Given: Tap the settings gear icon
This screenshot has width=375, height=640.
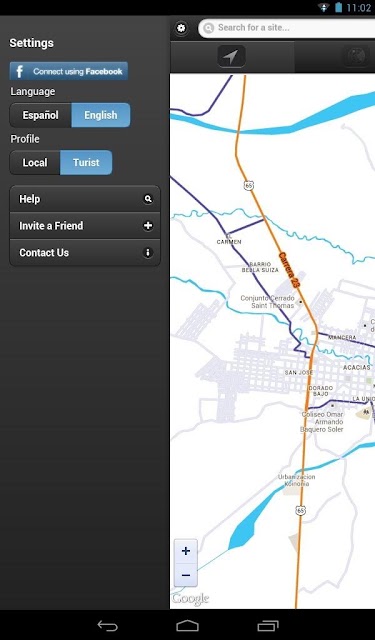Looking at the screenshot, I should (181, 28).
